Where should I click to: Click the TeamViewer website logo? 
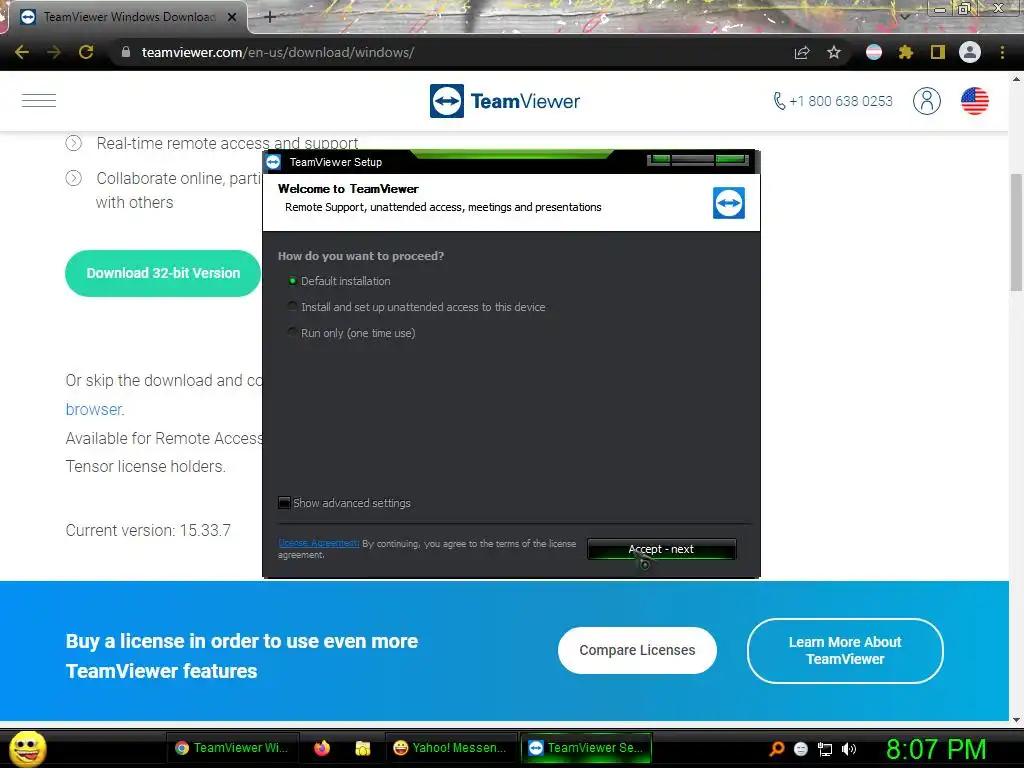(505, 101)
